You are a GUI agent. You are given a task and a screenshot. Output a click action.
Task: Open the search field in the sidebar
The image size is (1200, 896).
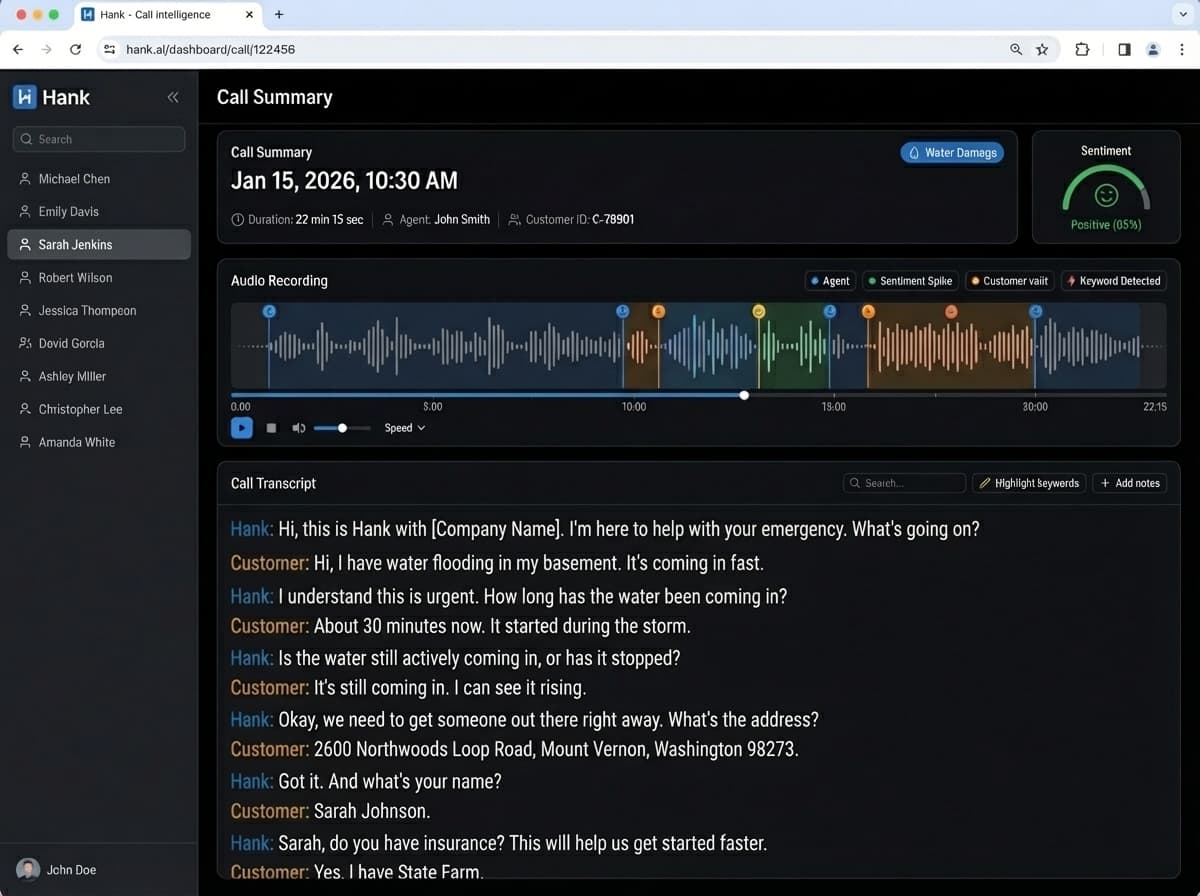tap(97, 139)
